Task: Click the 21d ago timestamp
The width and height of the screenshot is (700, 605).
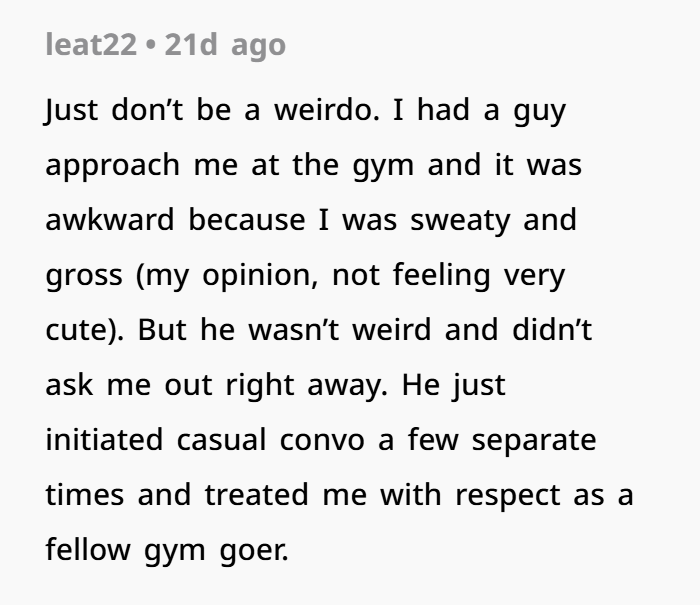Action: click(x=225, y=46)
